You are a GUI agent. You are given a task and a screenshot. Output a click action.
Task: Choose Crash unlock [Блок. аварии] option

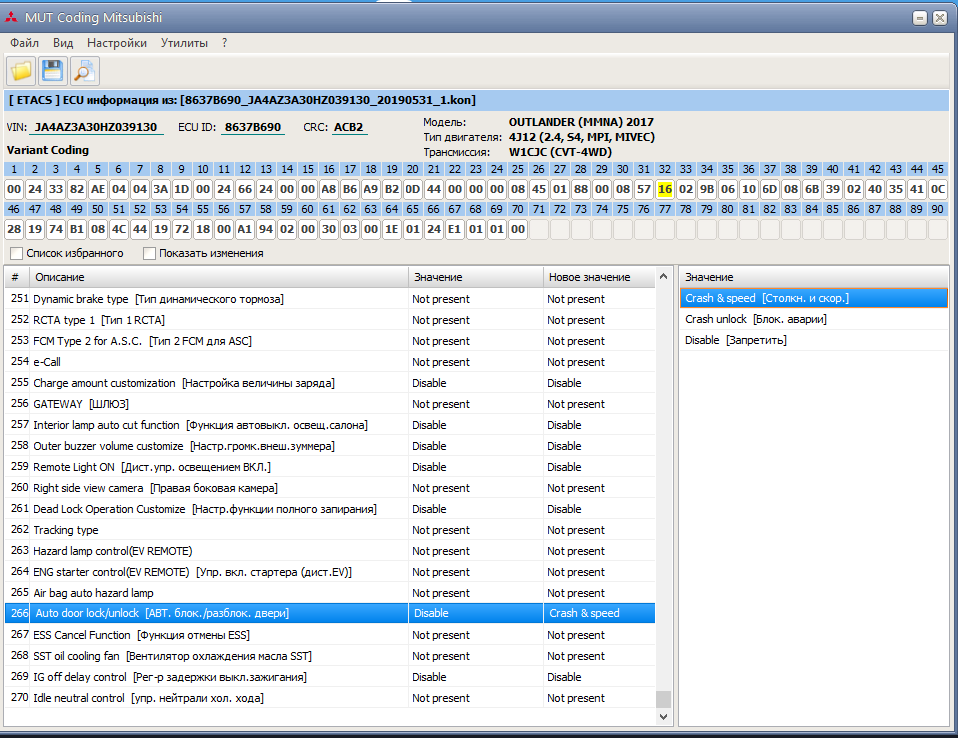(x=814, y=319)
